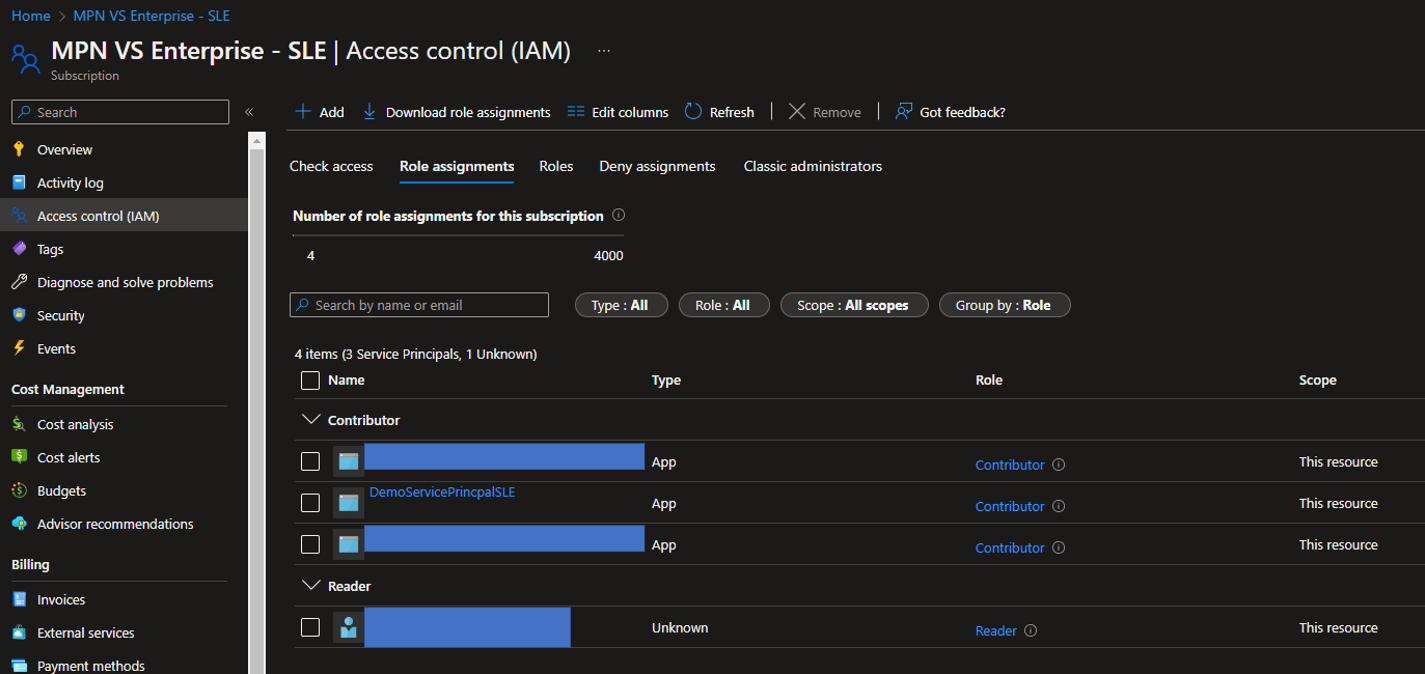Viewport: 1425px width, 674px height.
Task: Click the Tags icon in sidebar
Action: click(x=18, y=248)
